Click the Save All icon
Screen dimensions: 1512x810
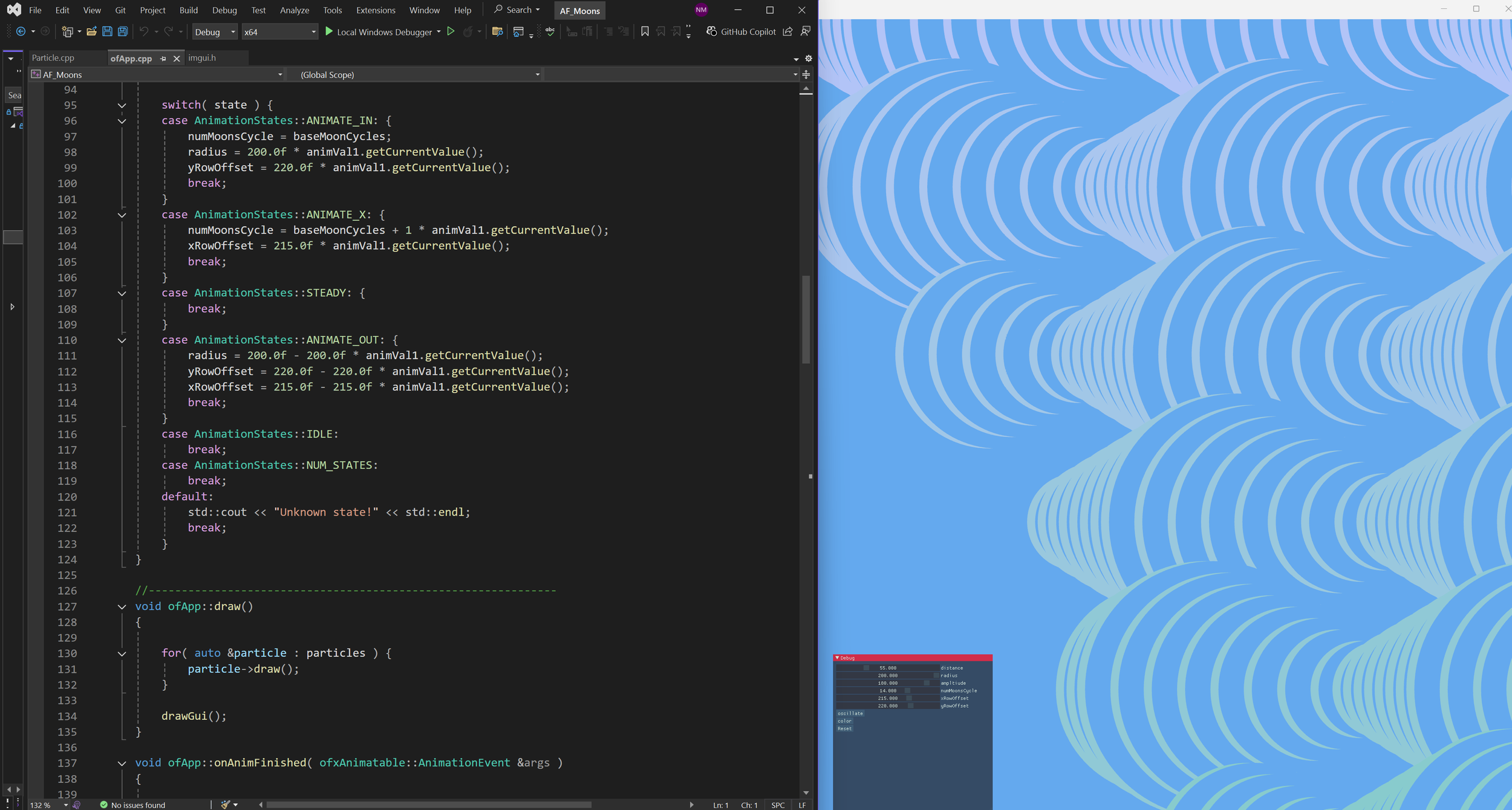pyautogui.click(x=123, y=31)
